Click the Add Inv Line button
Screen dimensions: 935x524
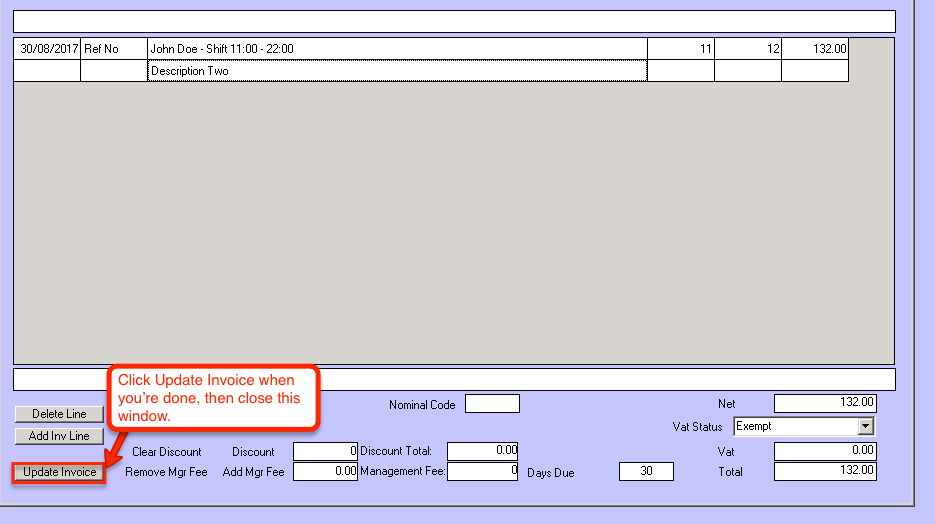coord(59,436)
